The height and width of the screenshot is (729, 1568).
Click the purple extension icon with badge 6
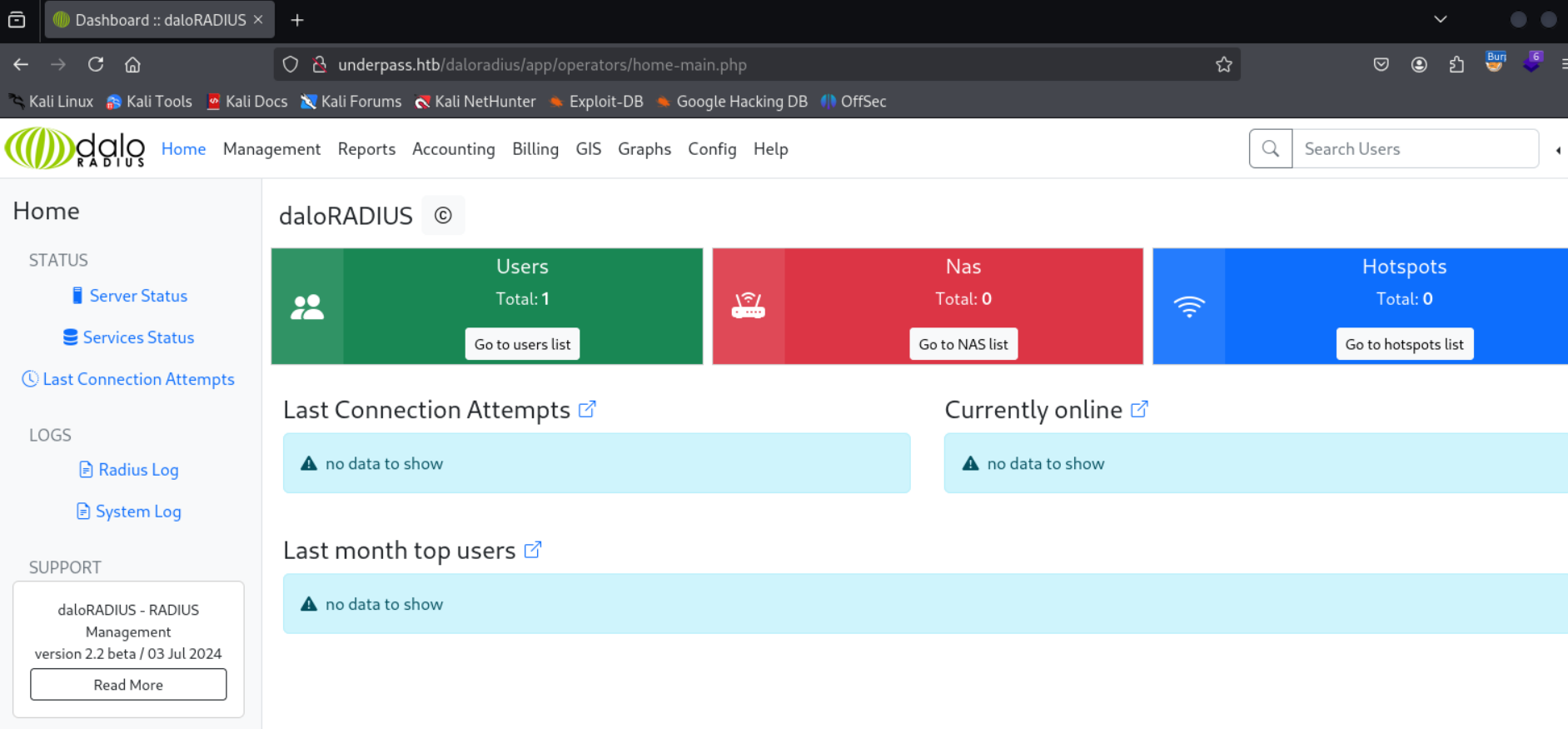click(1532, 62)
